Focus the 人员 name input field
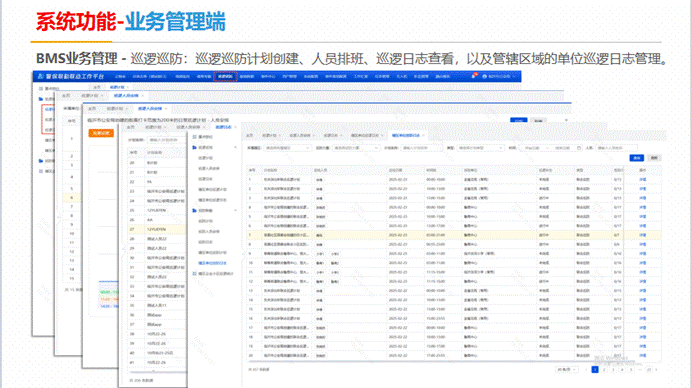The width and height of the screenshot is (692, 388). [617, 148]
